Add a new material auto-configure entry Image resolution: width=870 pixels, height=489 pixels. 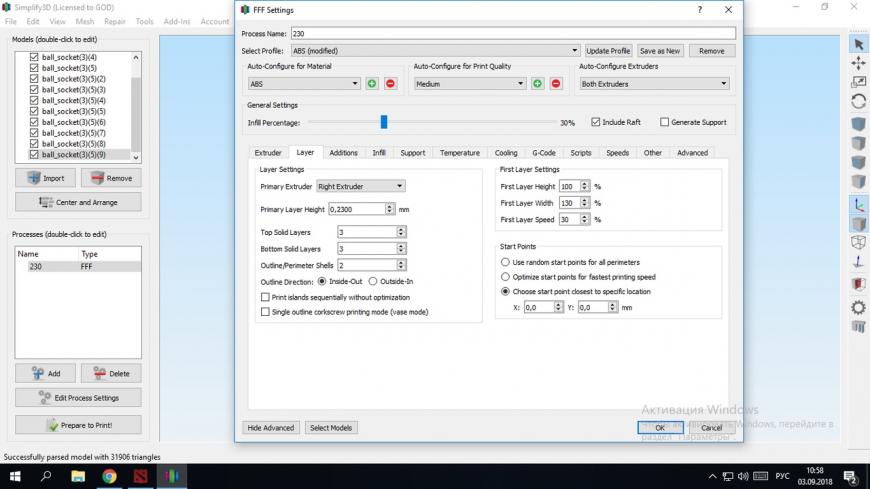pos(372,84)
